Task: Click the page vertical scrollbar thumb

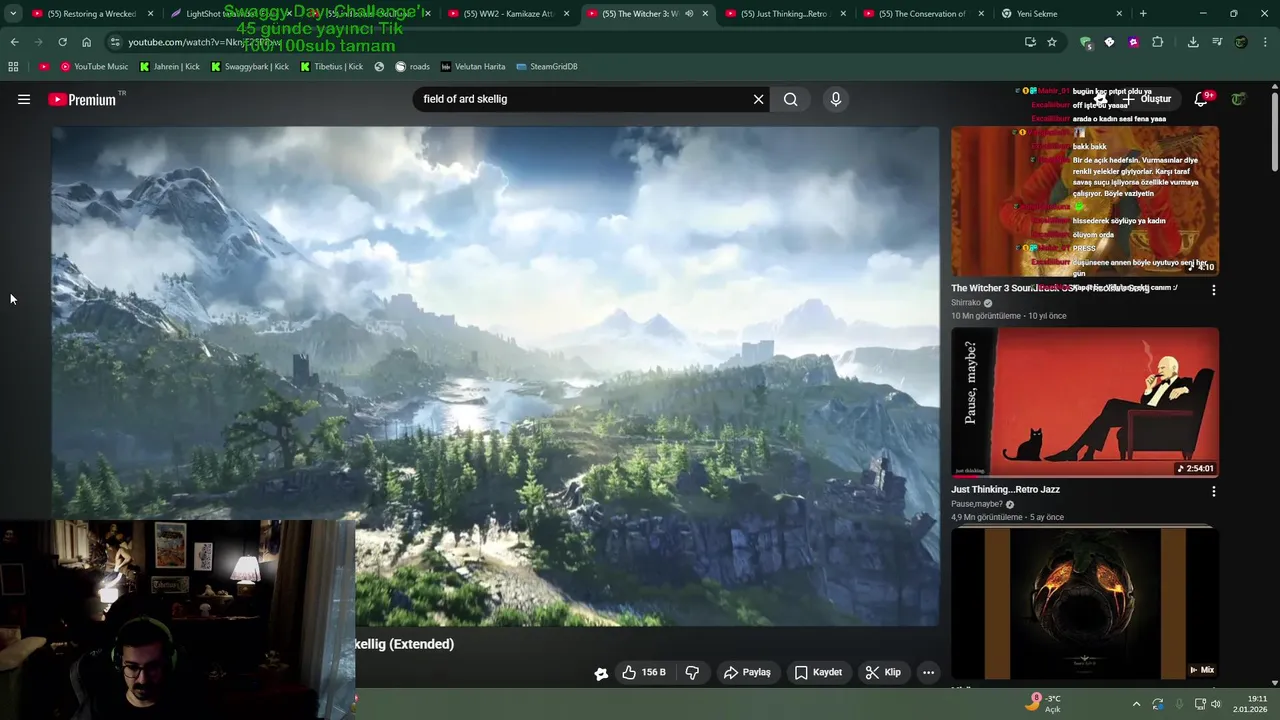Action: (x=1274, y=133)
